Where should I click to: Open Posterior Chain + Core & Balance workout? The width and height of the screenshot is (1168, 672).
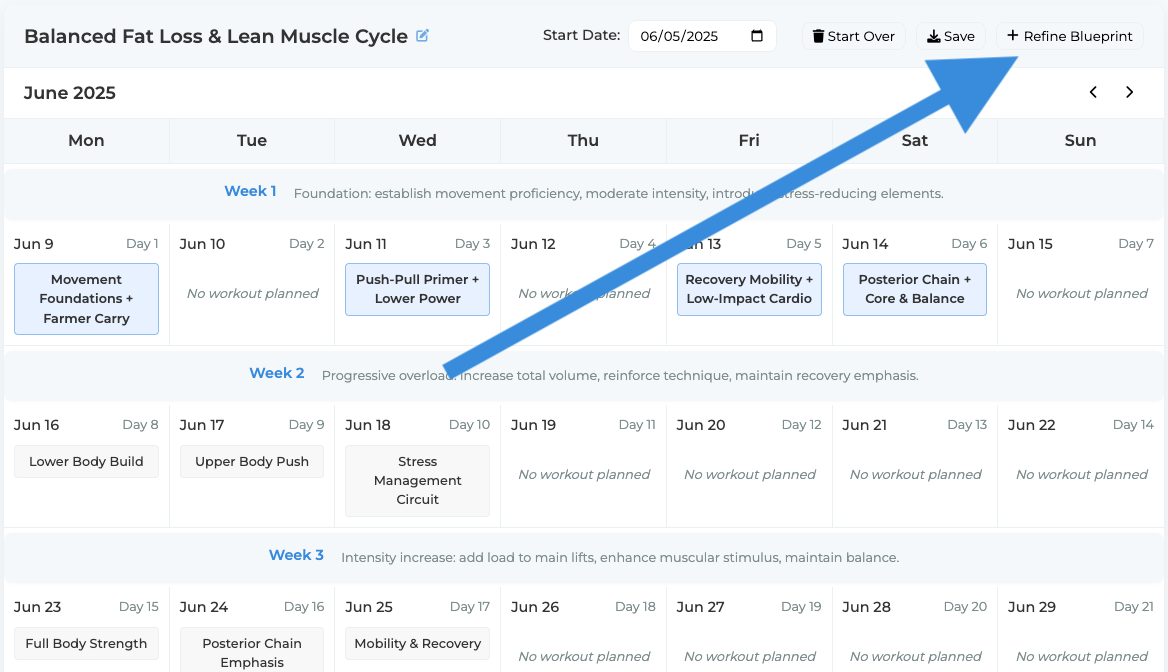(x=915, y=289)
